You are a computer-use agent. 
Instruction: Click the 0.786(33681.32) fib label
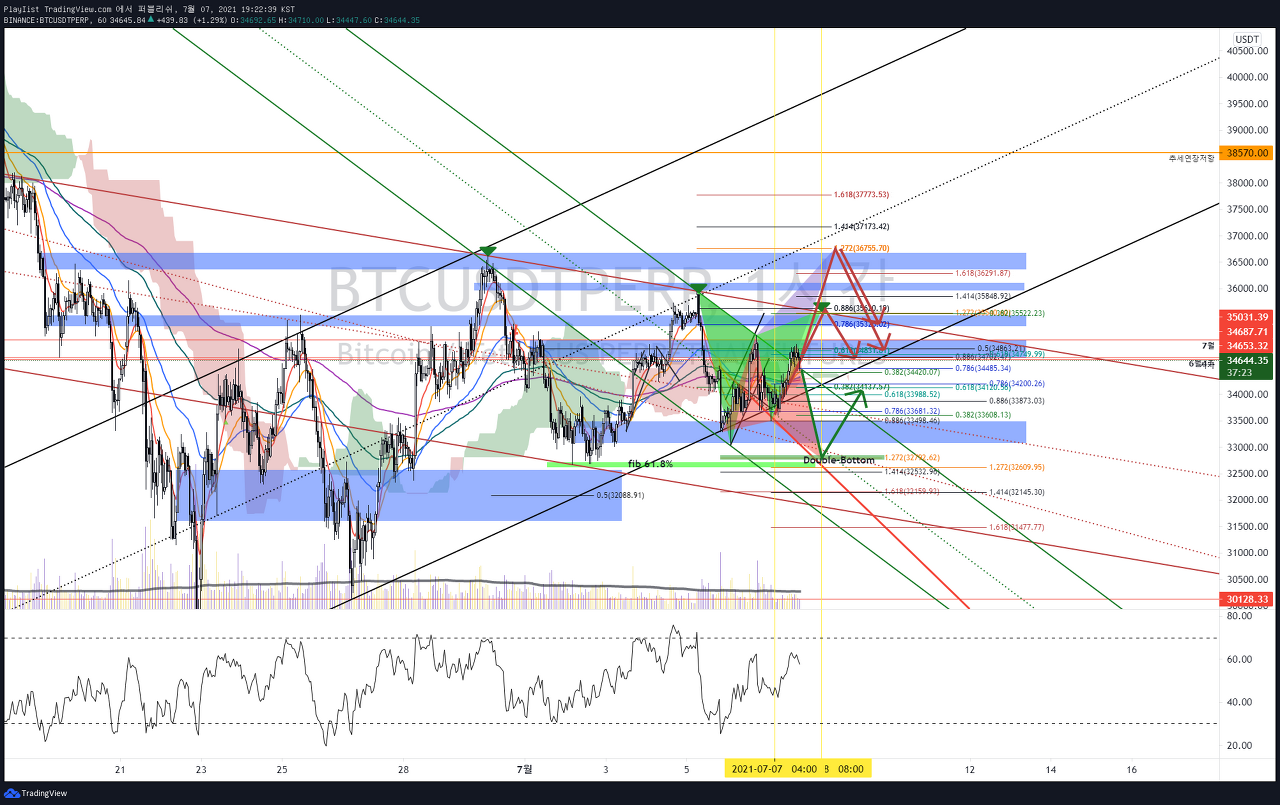coord(912,411)
